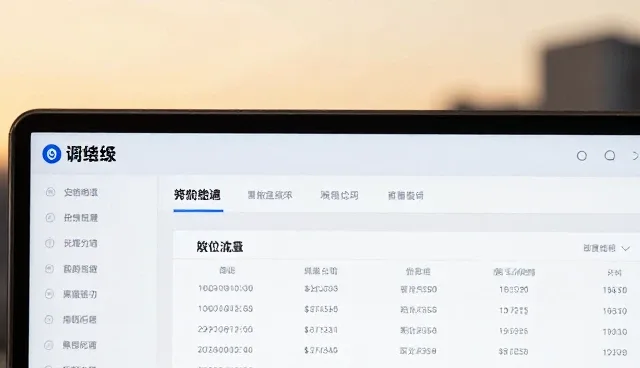Switch to the third tab
This screenshot has width=640, height=368.
339,195
